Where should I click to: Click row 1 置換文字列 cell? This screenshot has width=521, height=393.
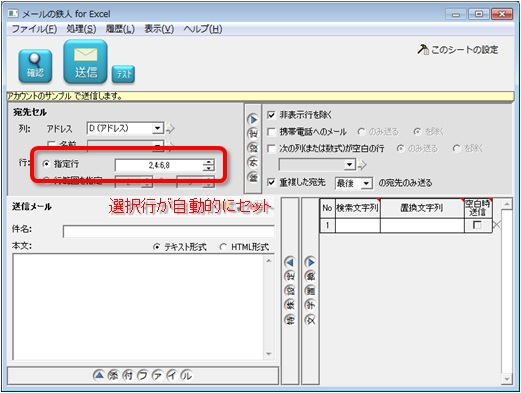(x=422, y=225)
